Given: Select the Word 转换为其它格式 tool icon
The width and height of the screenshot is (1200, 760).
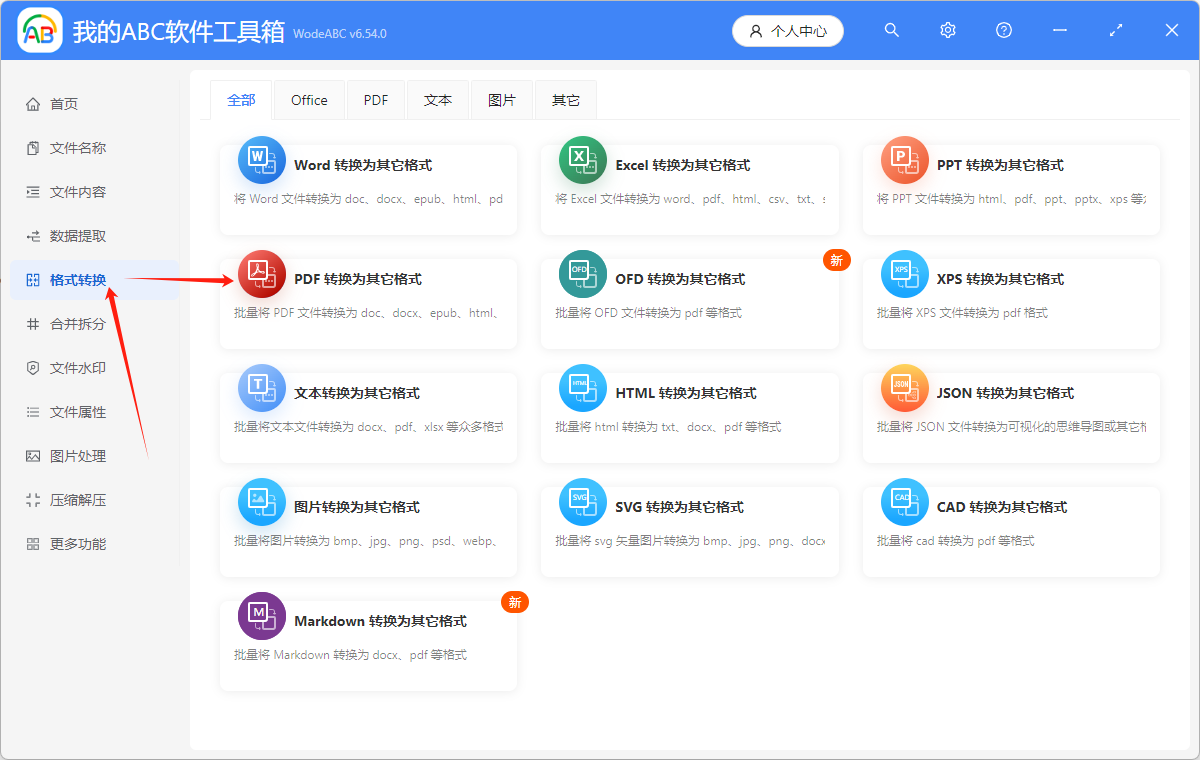Looking at the screenshot, I should [x=261, y=160].
